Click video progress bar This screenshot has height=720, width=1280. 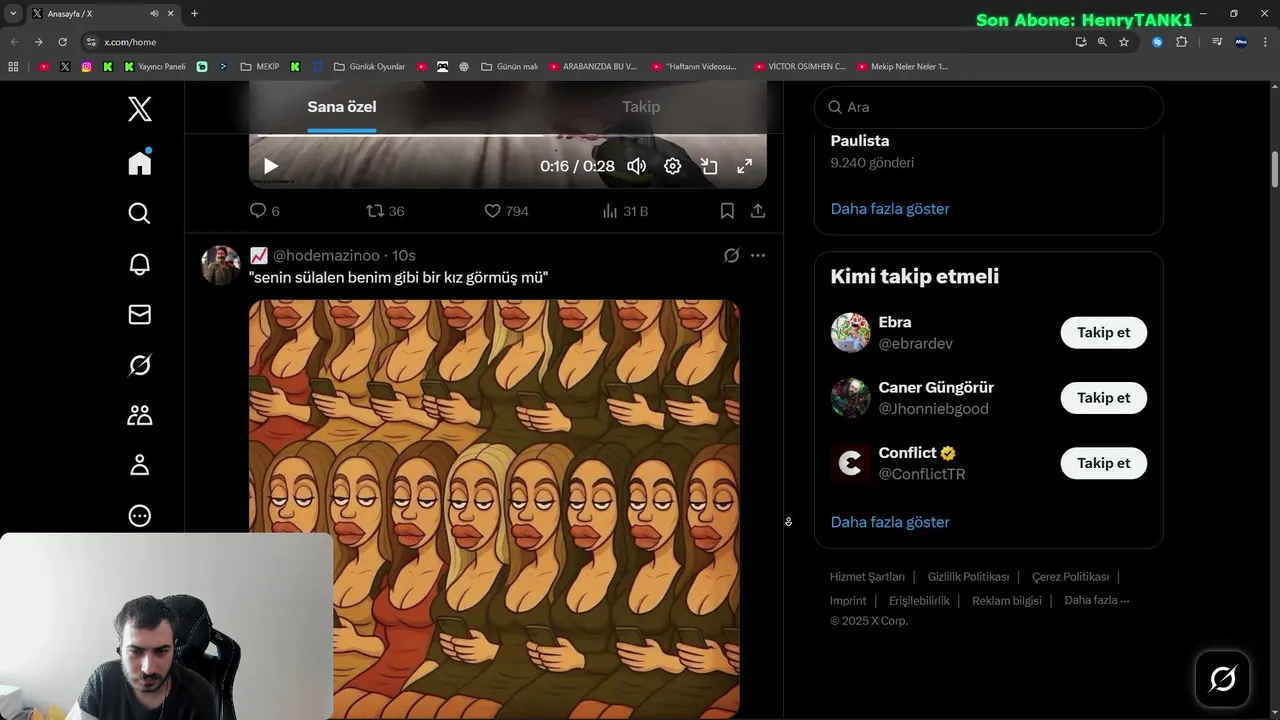507,135
